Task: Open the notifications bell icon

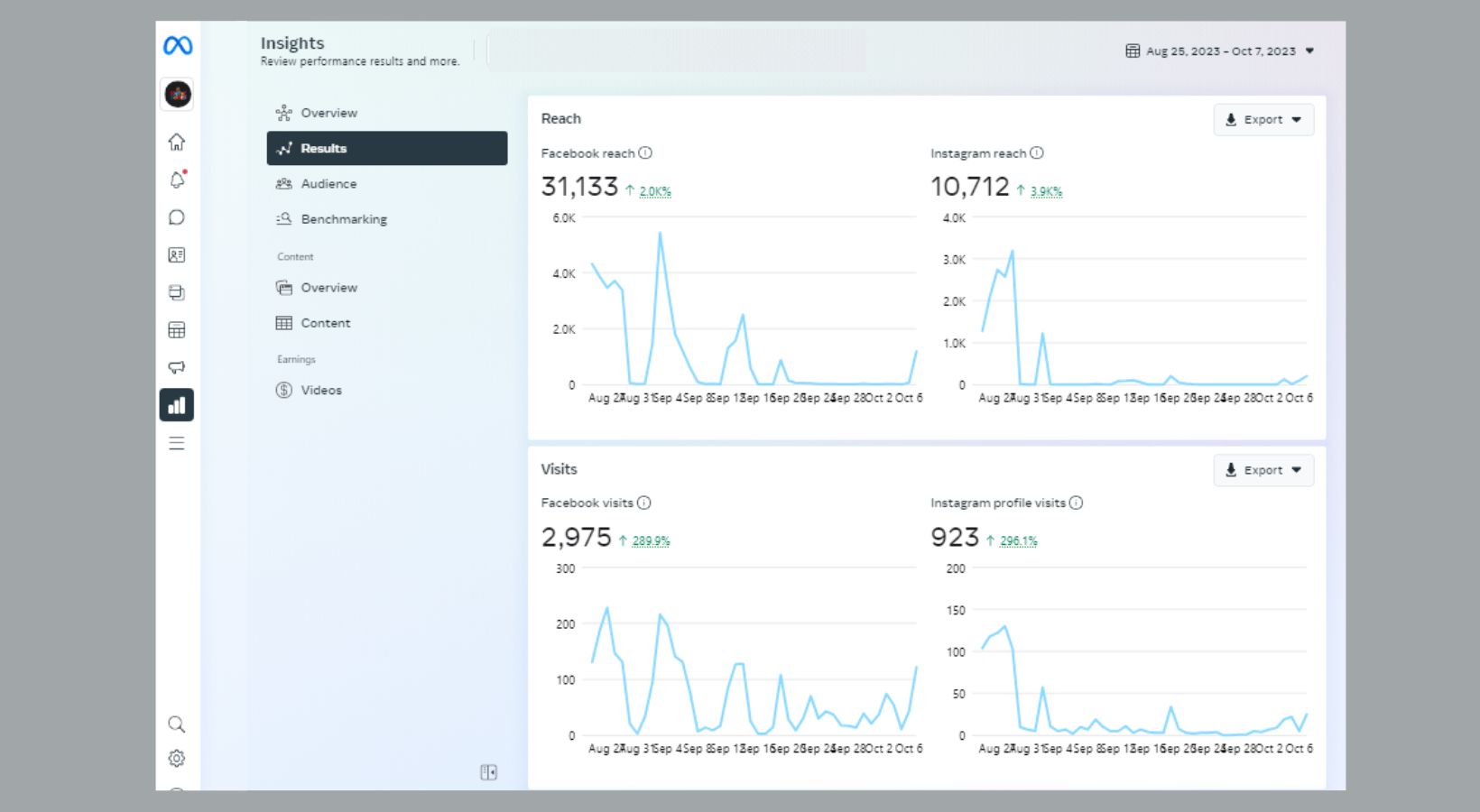Action: (177, 180)
